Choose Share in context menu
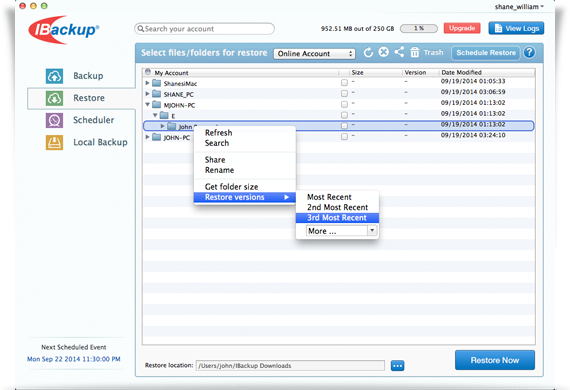Screen dimensions: 570x390 pyautogui.click(x=215, y=160)
